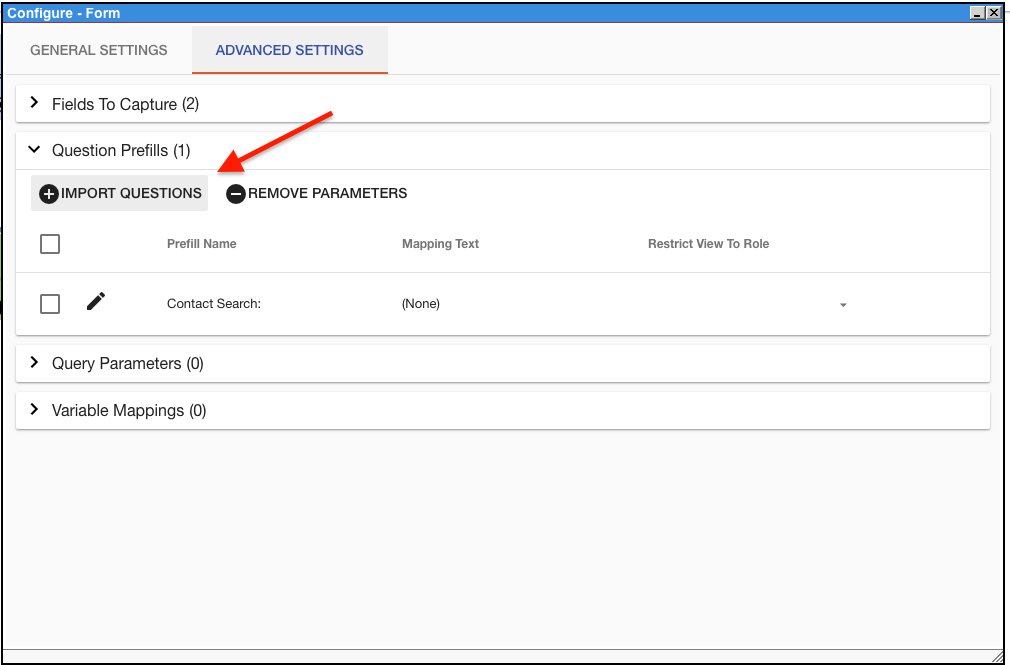This screenshot has height=665, width=1010.
Task: Check the select-all checkbox above the prefill list
Action: pyautogui.click(x=50, y=243)
